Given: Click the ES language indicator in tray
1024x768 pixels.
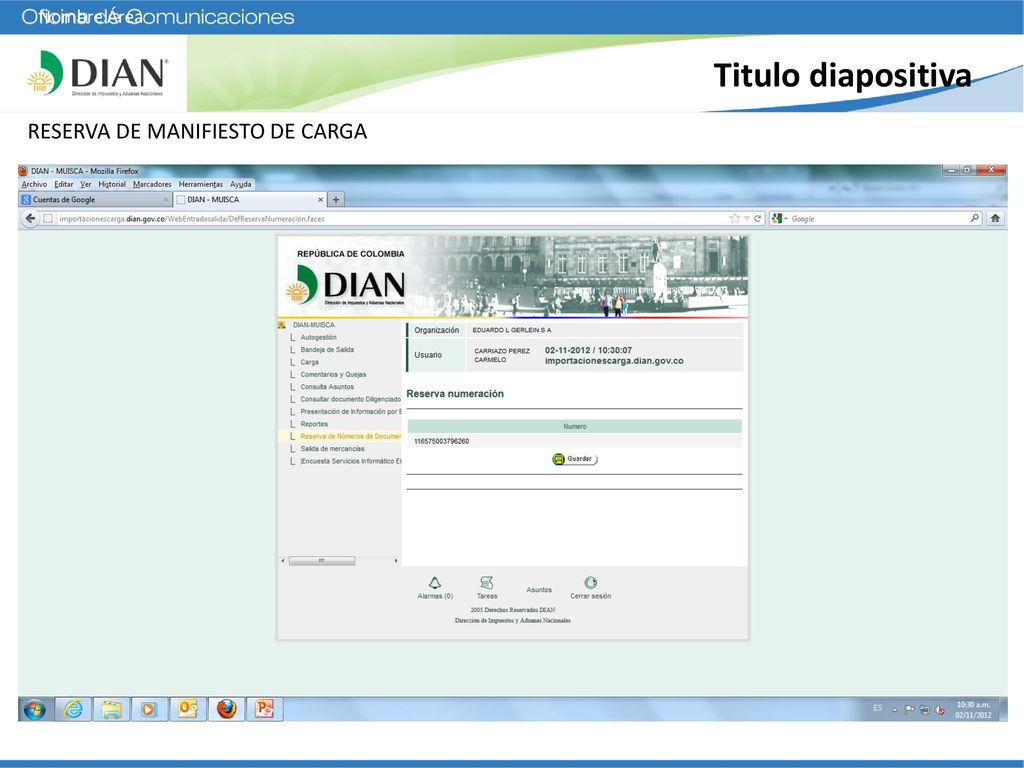Looking at the screenshot, I should pos(878,708).
